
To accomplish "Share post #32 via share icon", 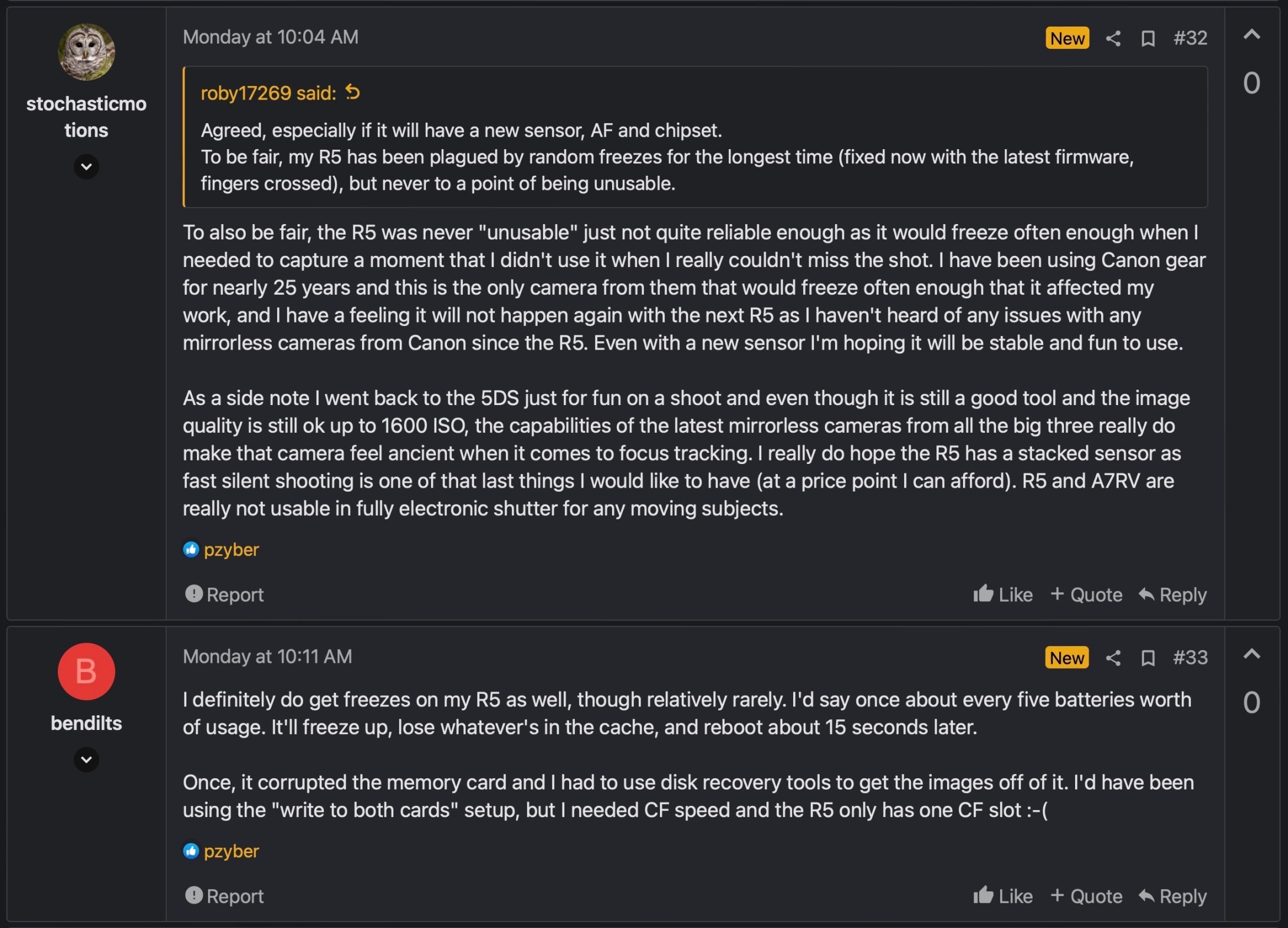I will 1113,39.
